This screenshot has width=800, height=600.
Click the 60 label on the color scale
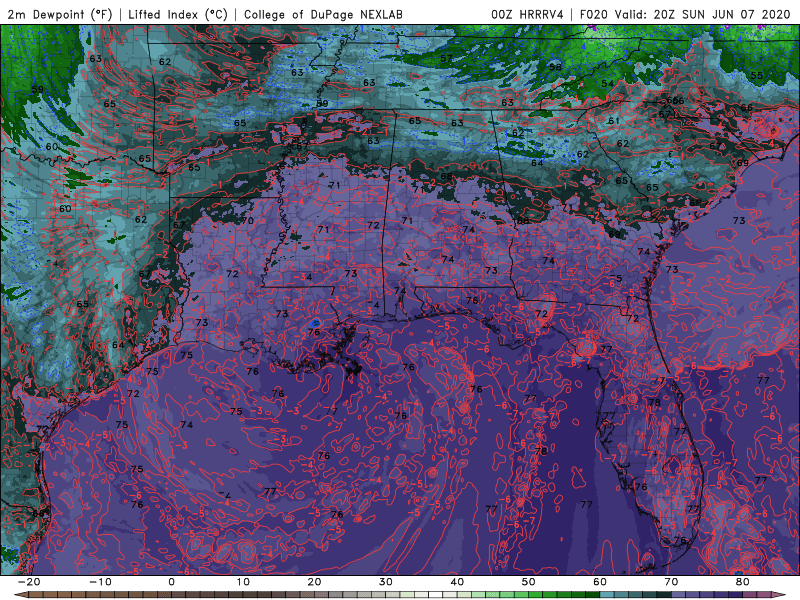(600, 582)
